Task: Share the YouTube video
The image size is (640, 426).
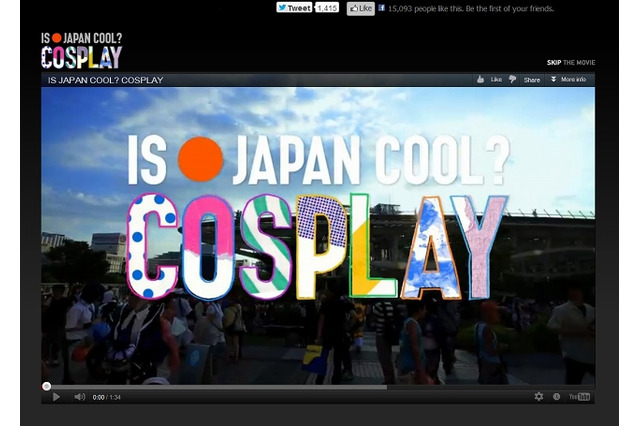Action: tap(532, 80)
